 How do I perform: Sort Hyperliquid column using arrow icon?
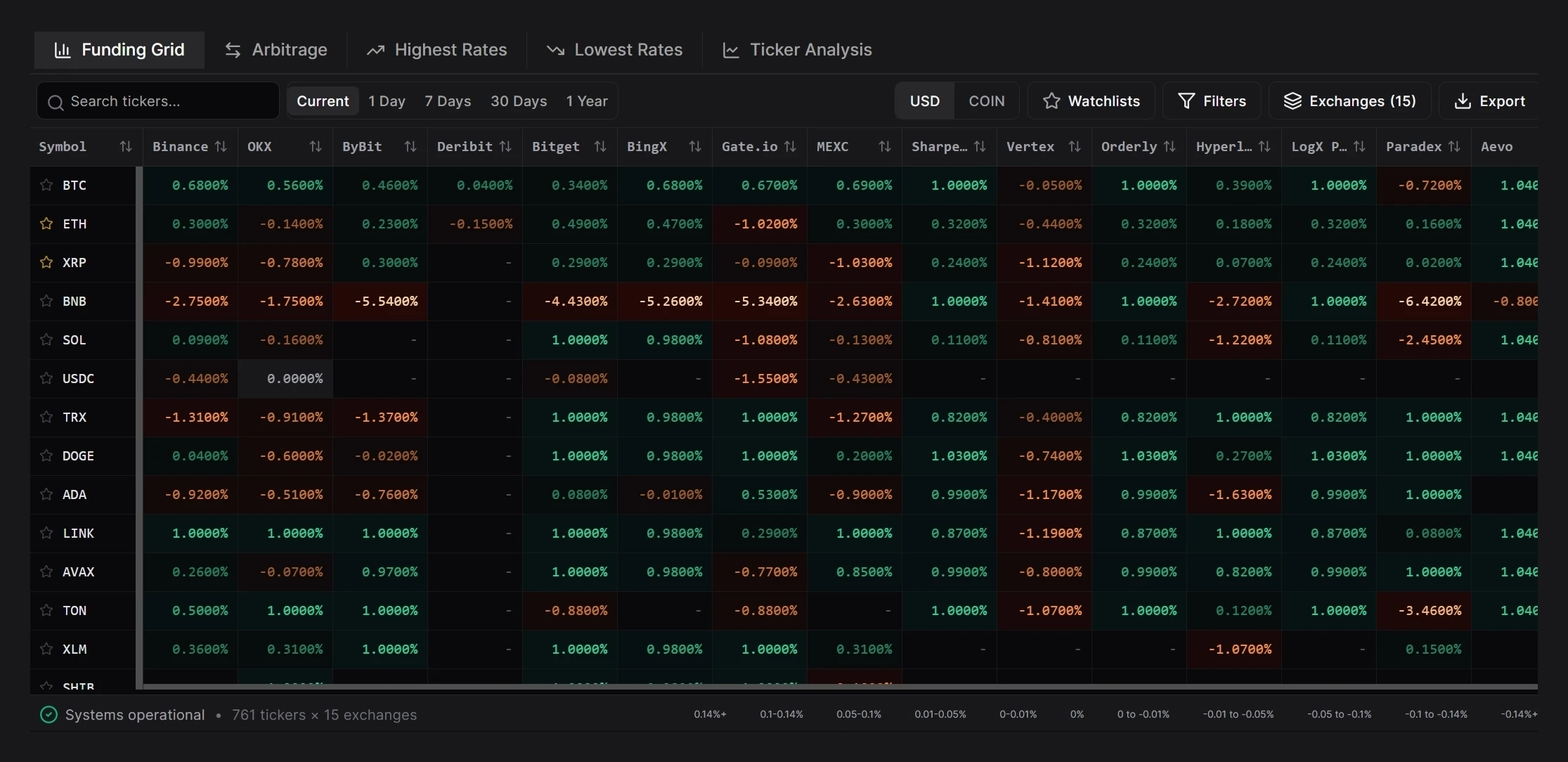coord(1264,146)
